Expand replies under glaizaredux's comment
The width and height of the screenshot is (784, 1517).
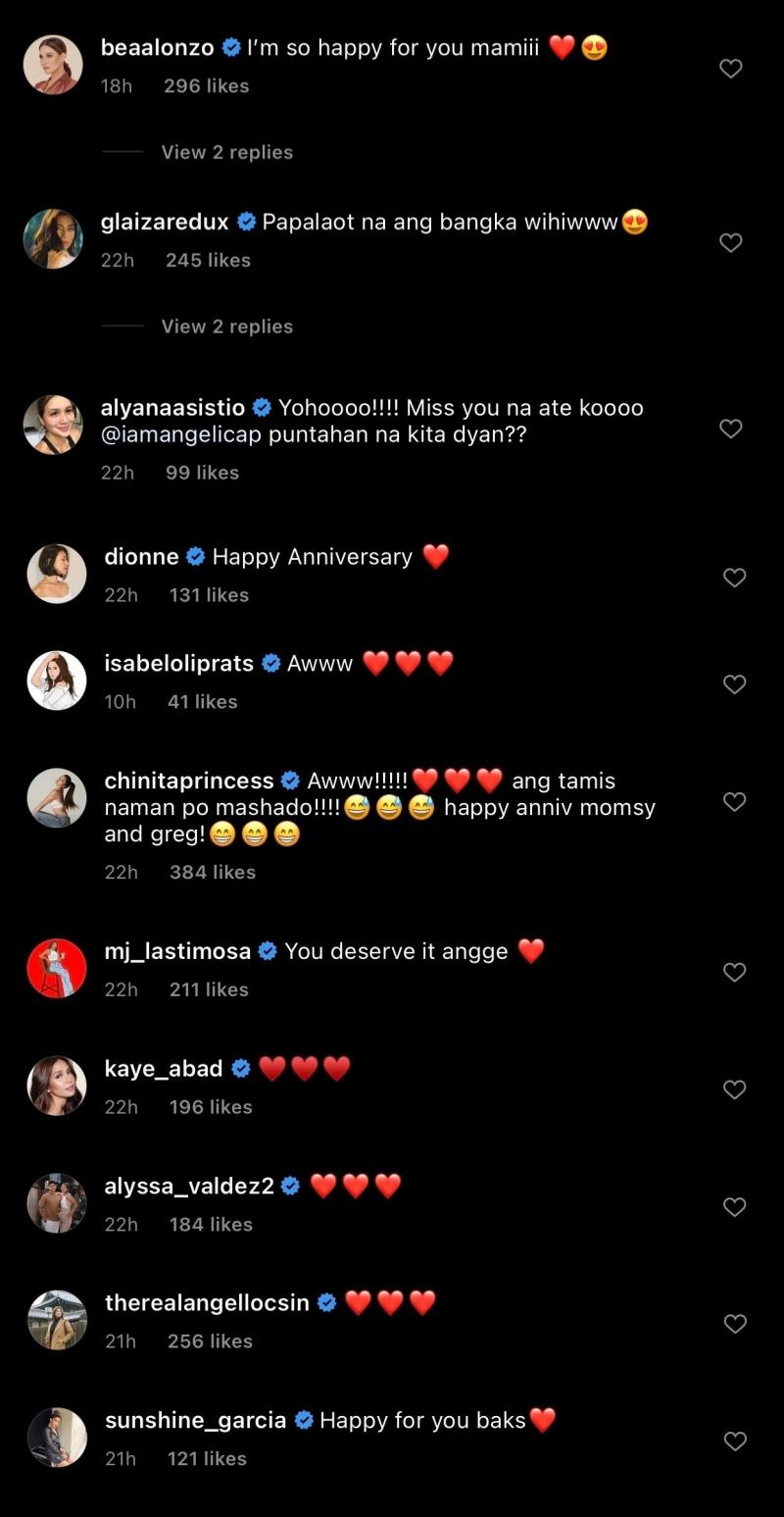[x=226, y=327]
